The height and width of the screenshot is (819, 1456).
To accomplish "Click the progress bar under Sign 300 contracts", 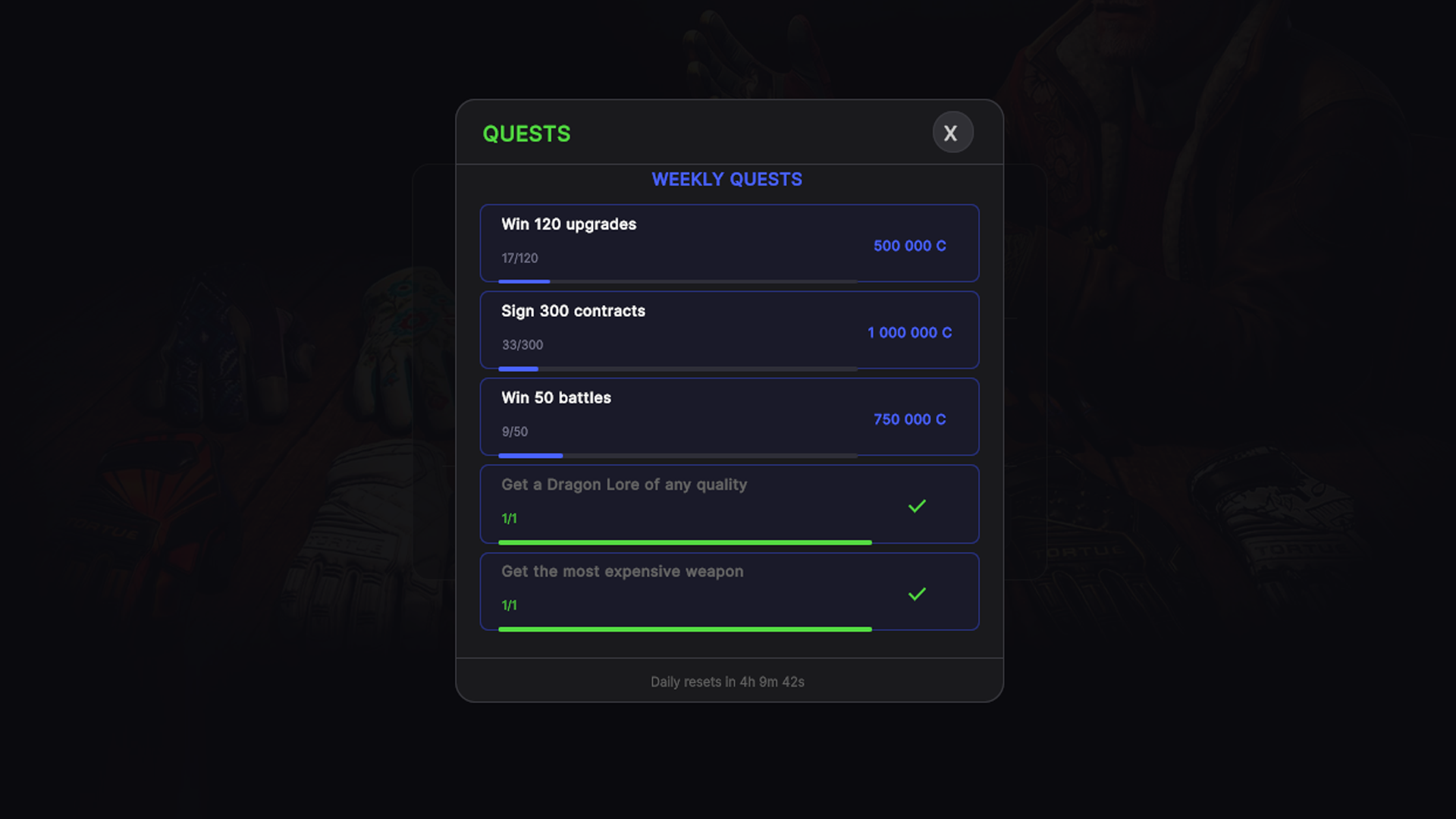I will 677,369.
